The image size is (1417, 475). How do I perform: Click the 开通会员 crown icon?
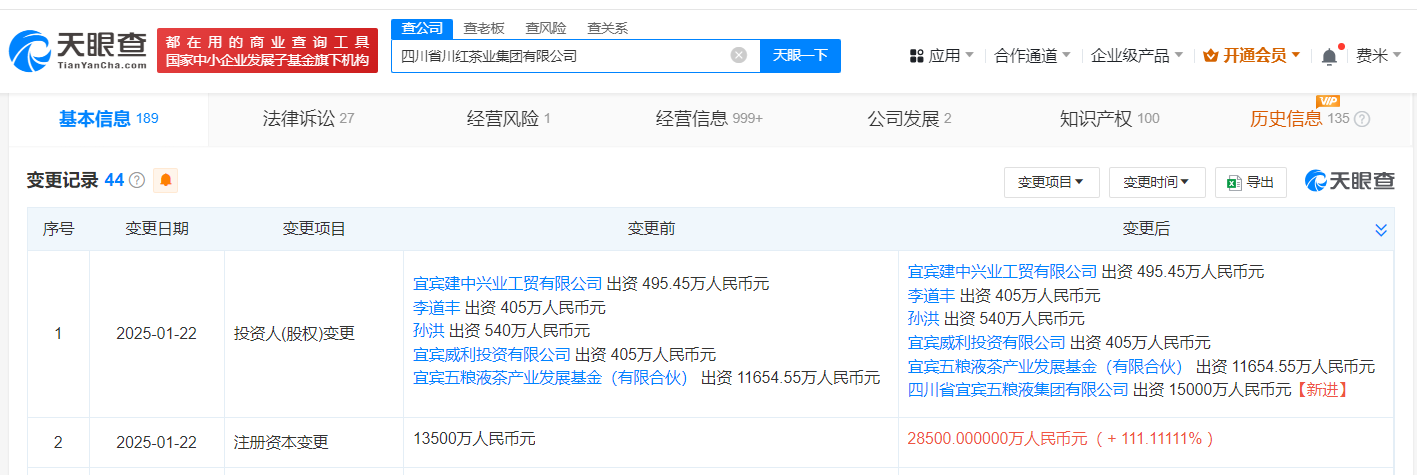click(1211, 56)
